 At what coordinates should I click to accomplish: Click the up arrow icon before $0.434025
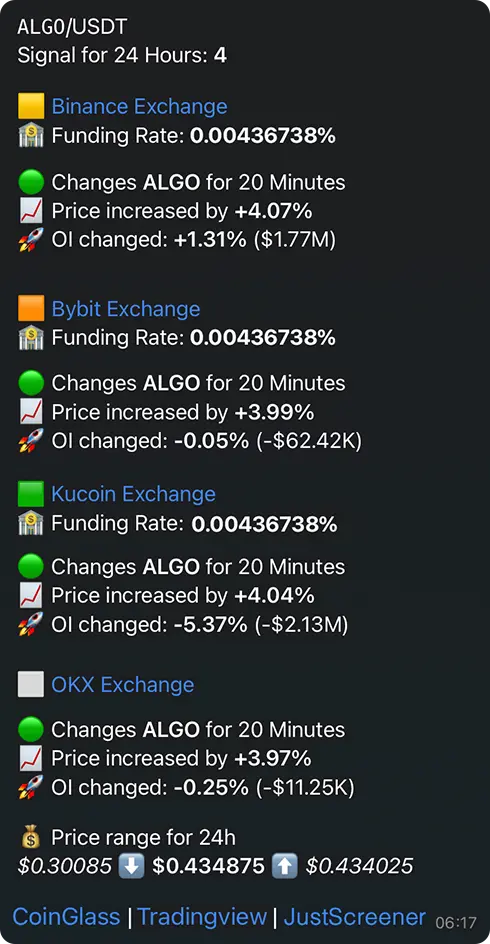point(285,866)
